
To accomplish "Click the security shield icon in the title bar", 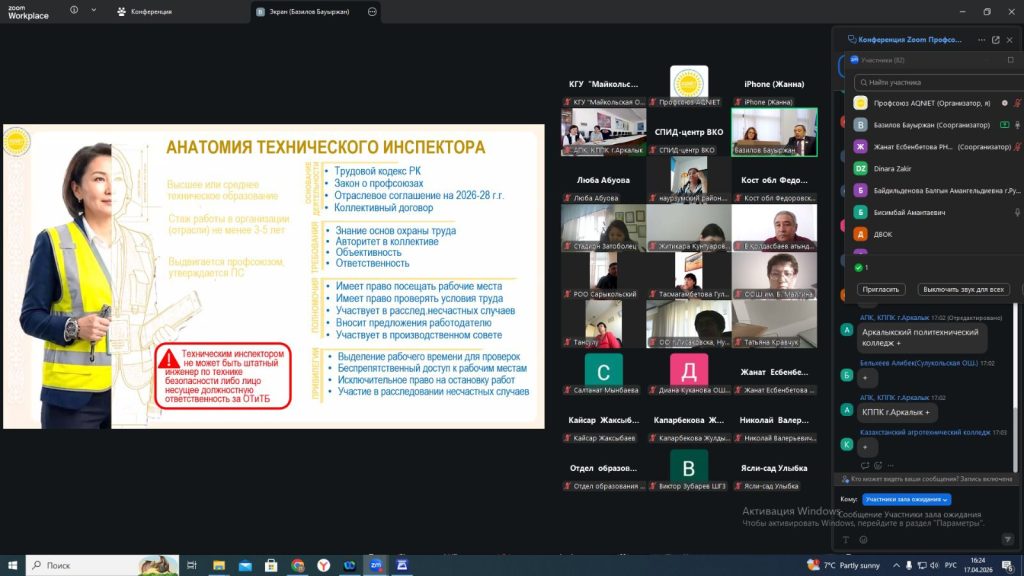I will [75, 11].
